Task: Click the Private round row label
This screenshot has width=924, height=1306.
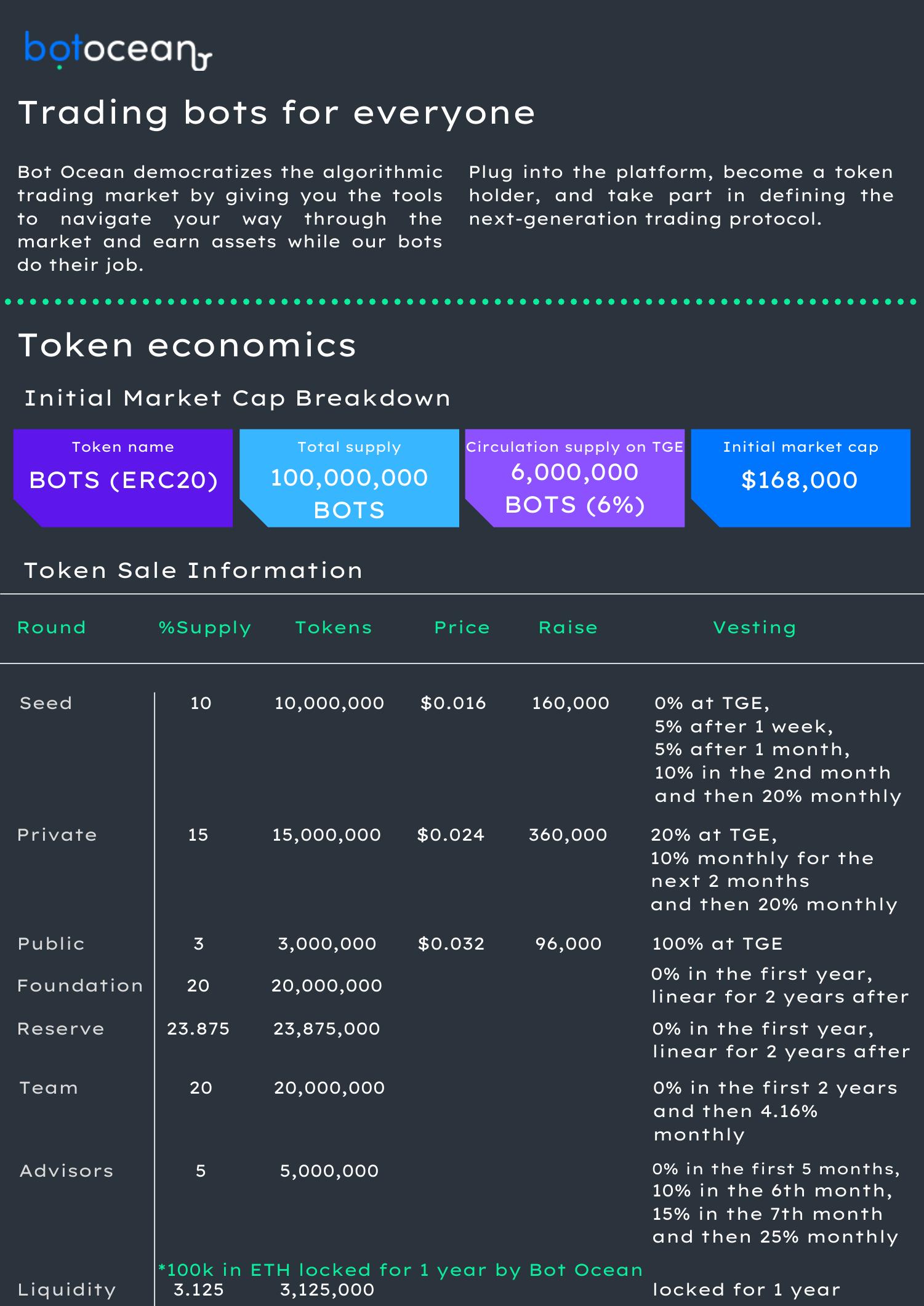Action: point(57,835)
